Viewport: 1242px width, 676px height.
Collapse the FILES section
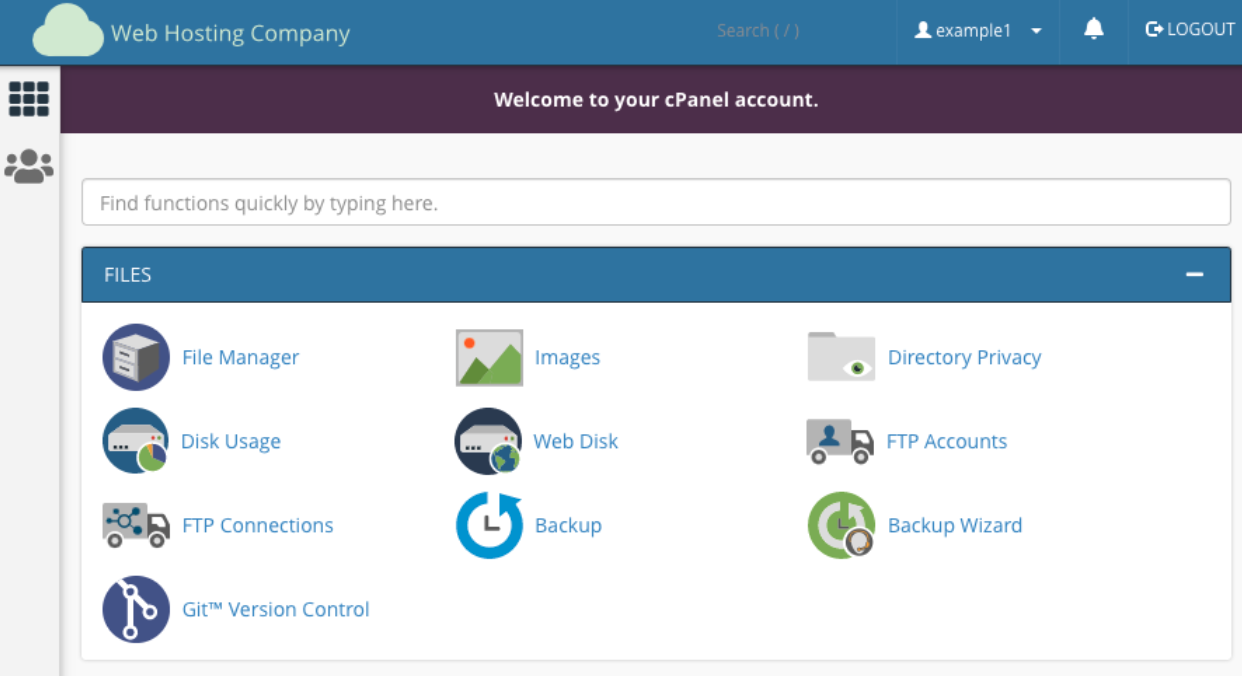(x=1194, y=275)
